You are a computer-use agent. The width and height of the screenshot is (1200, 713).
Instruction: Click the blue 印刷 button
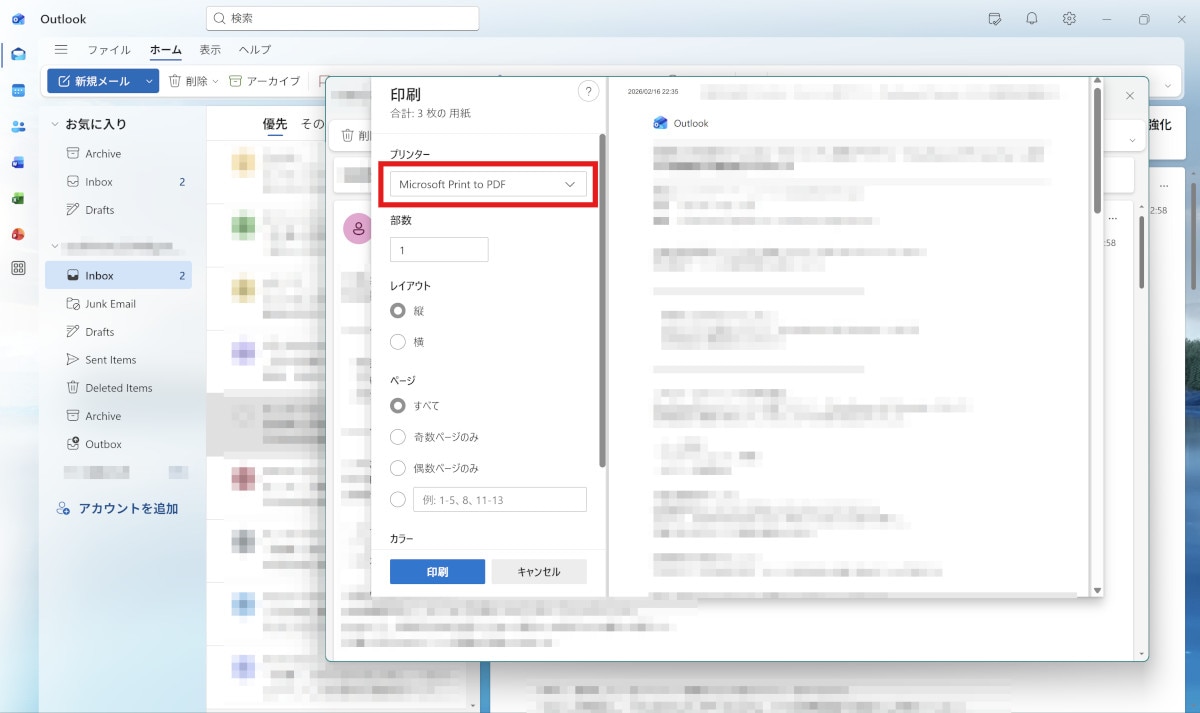point(437,572)
